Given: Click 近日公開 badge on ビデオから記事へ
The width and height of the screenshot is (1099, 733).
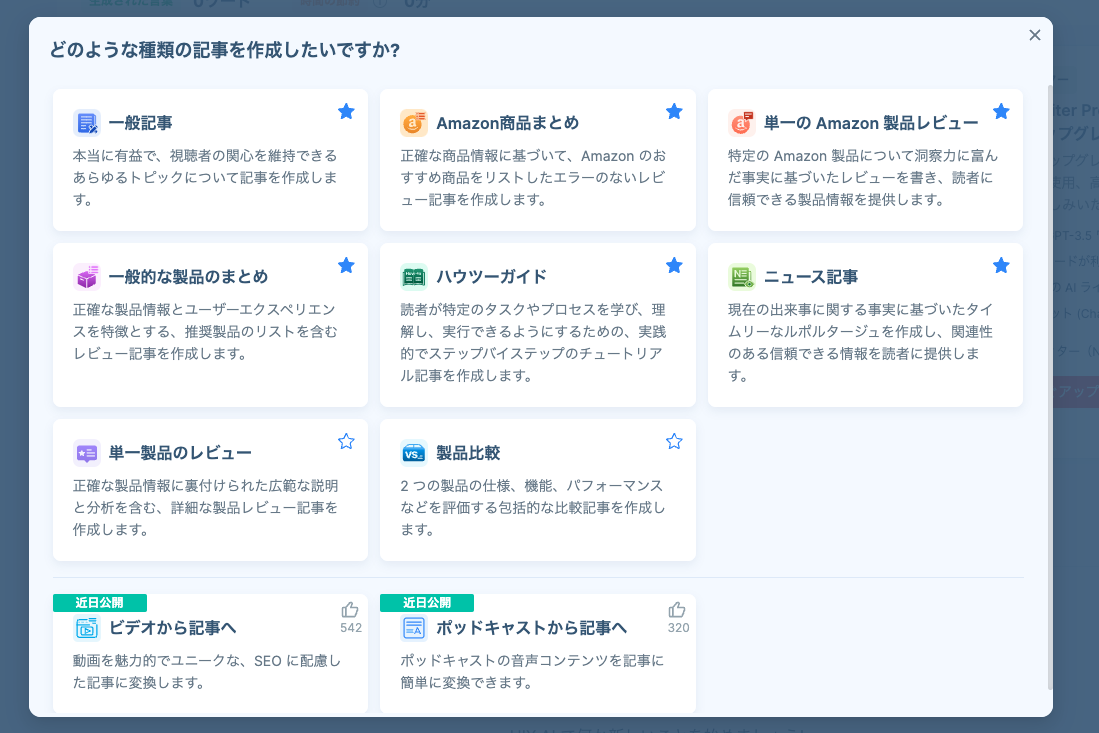Looking at the screenshot, I should pyautogui.click(x=100, y=603).
